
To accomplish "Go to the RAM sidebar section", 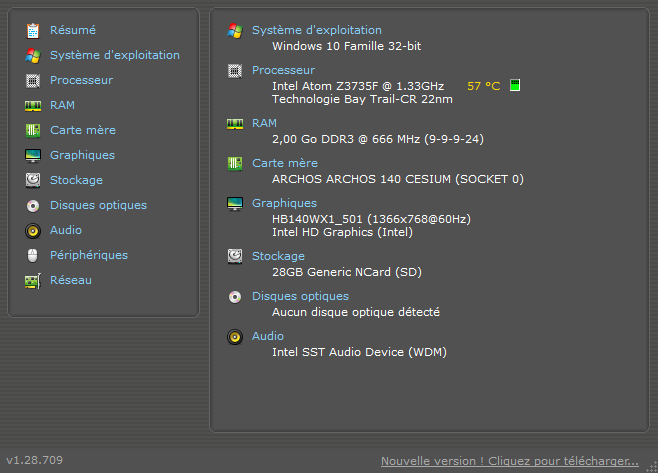I will point(62,105).
